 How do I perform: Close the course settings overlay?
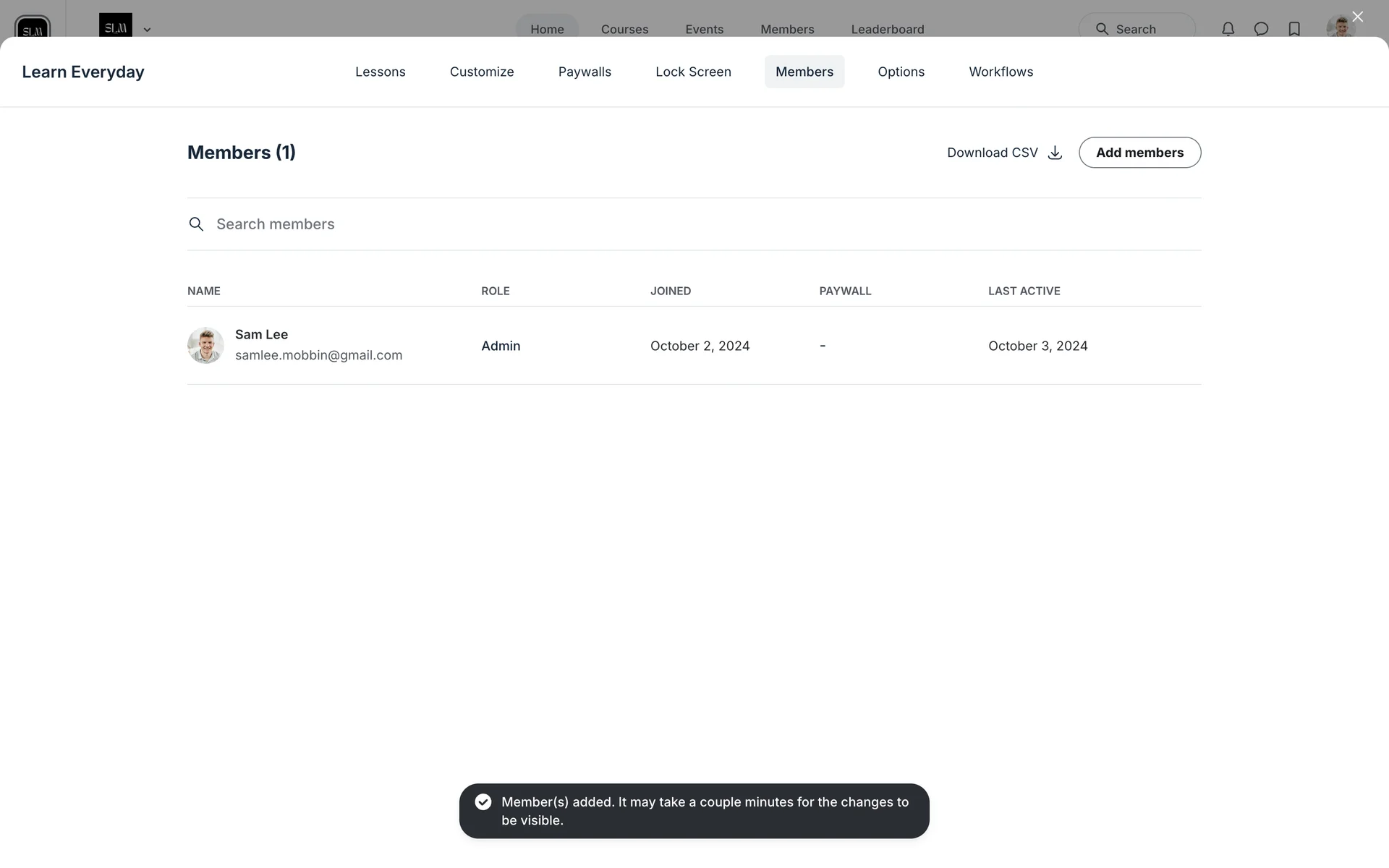(x=1357, y=17)
